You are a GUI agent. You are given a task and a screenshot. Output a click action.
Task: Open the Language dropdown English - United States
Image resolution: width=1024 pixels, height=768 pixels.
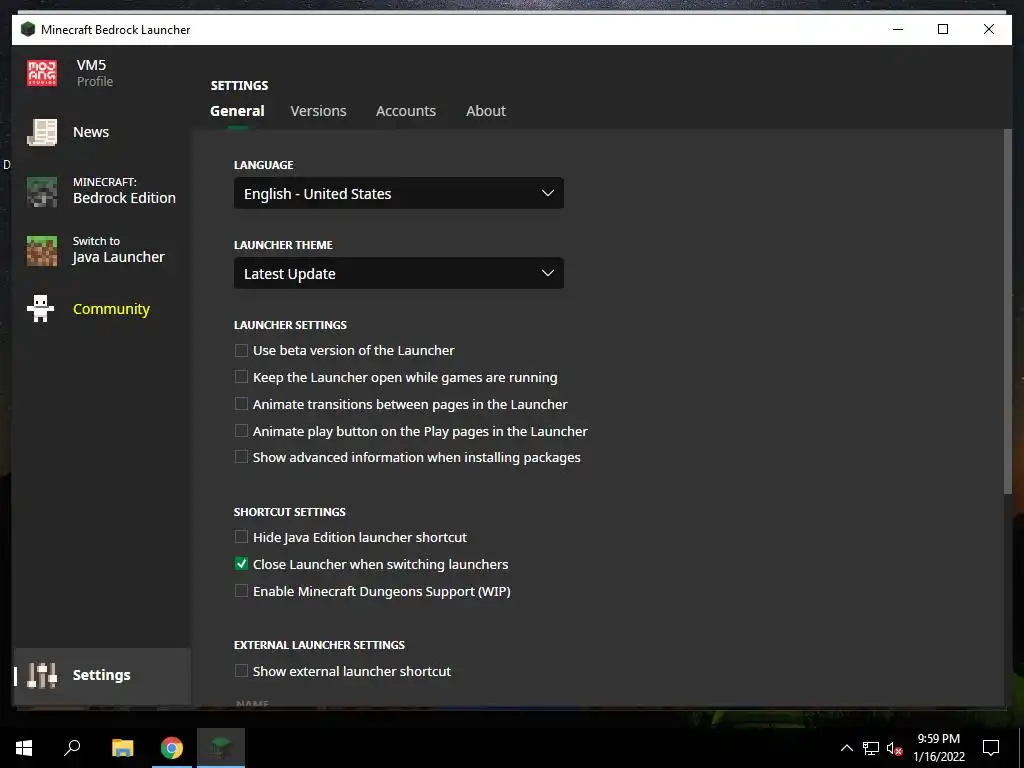(x=398, y=193)
